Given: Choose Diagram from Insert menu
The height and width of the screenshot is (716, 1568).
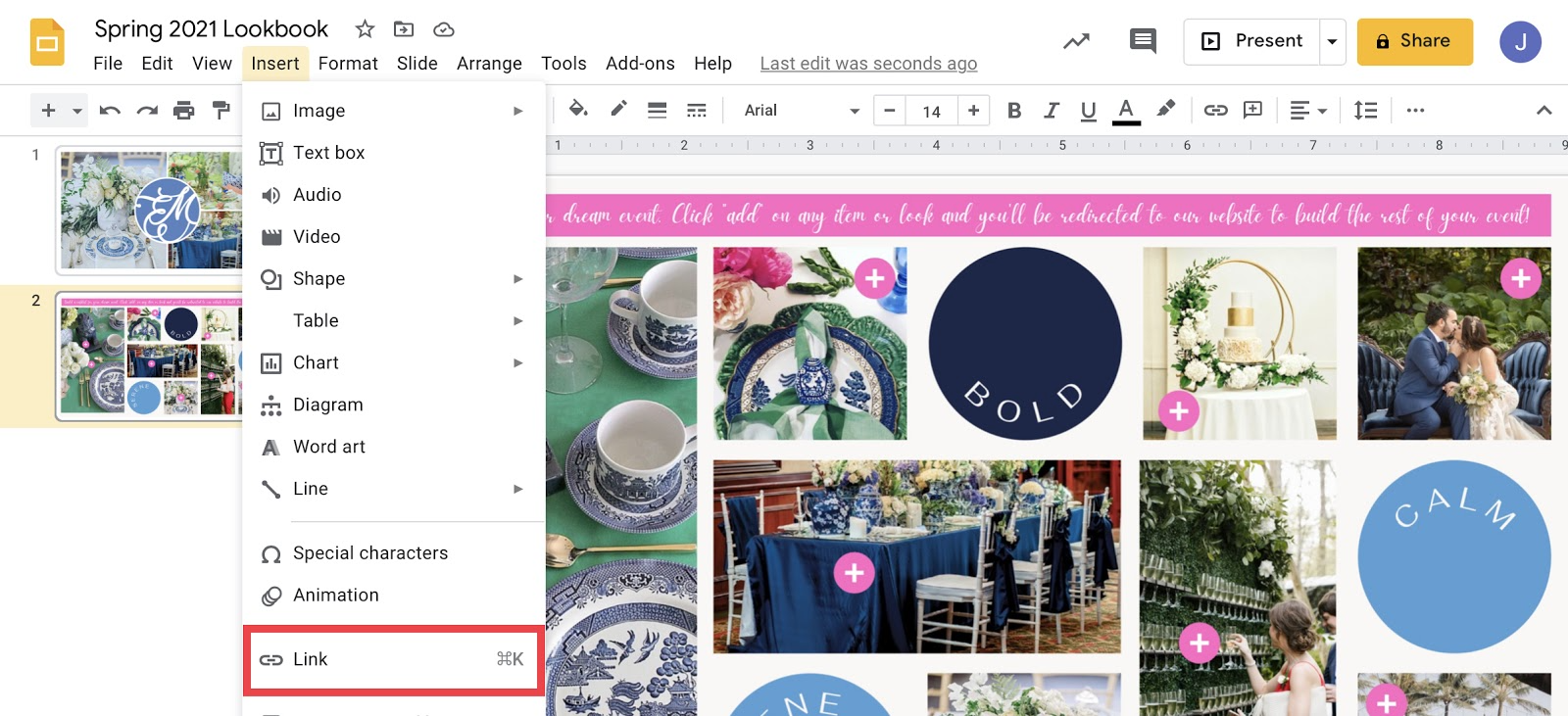Looking at the screenshot, I should [394, 406].
